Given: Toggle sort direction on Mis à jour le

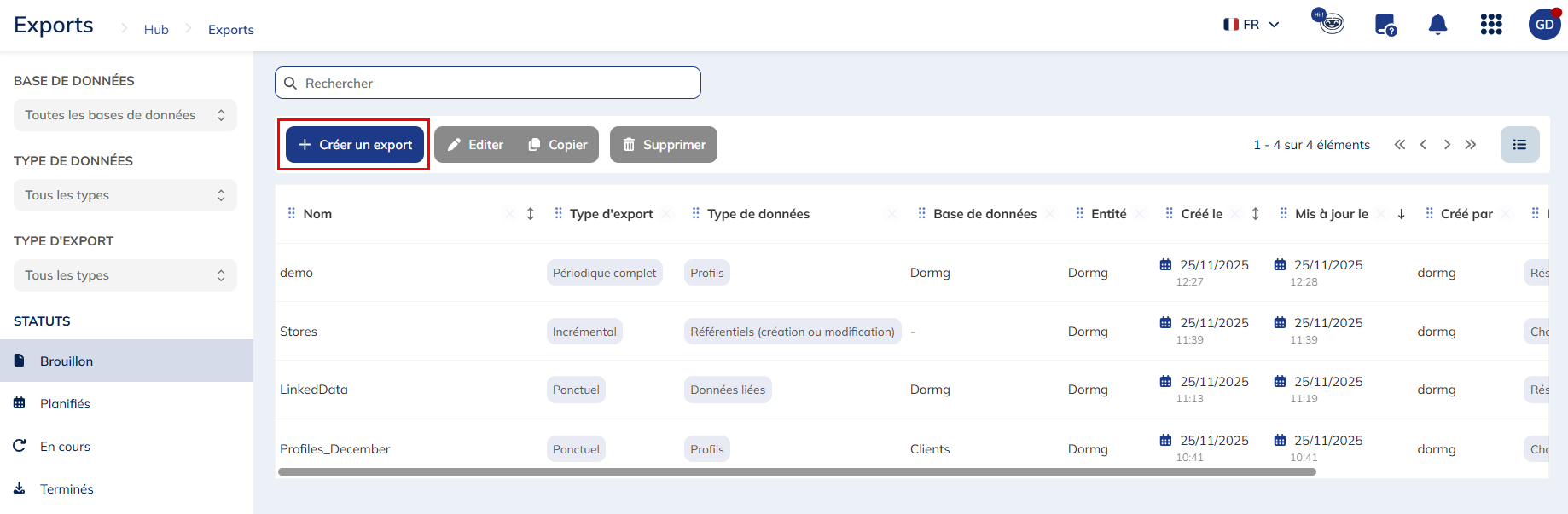Looking at the screenshot, I should (1401, 214).
